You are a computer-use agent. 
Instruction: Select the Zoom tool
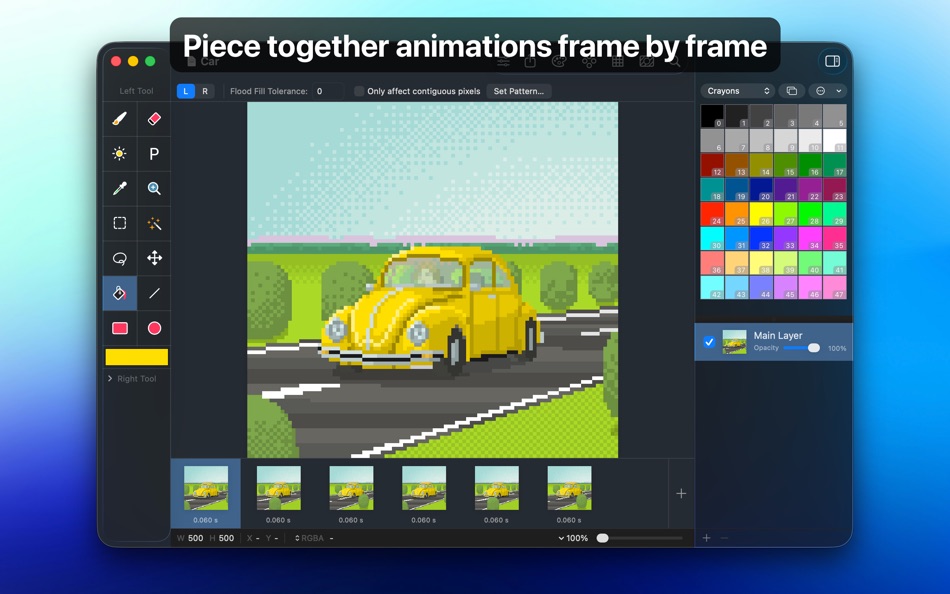154,188
